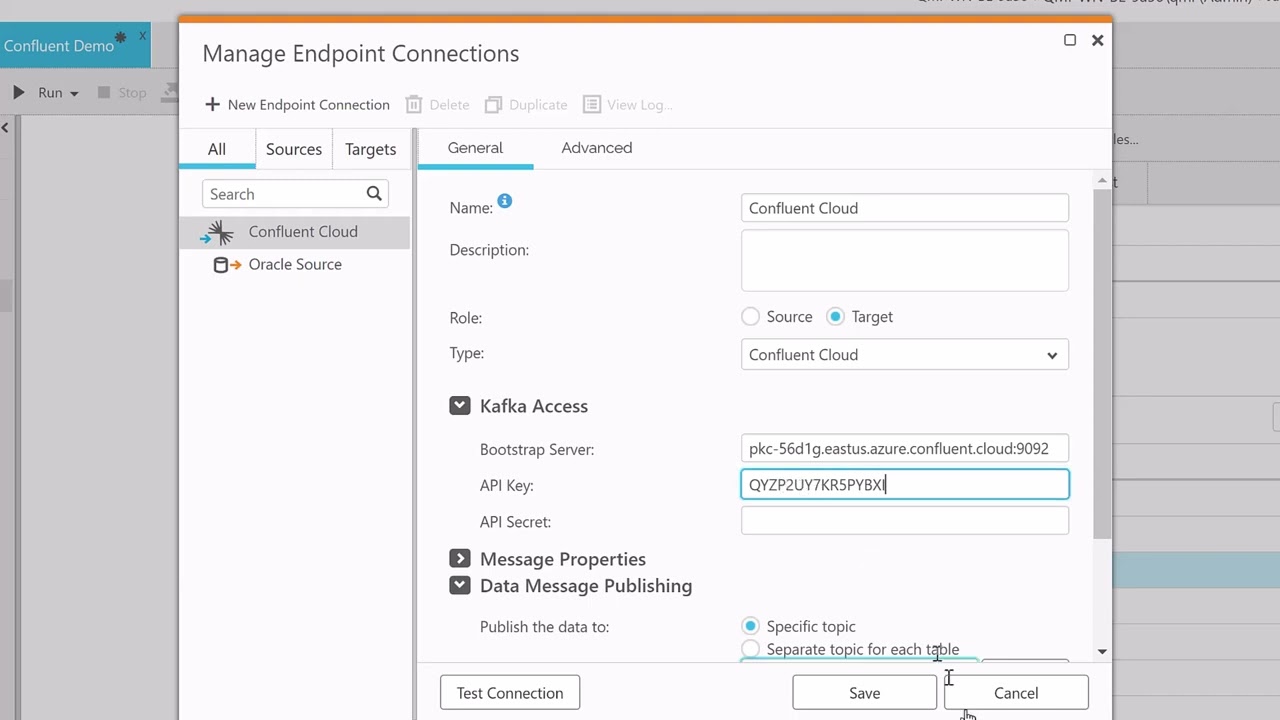Click the API Key input field

pyautogui.click(x=905, y=485)
